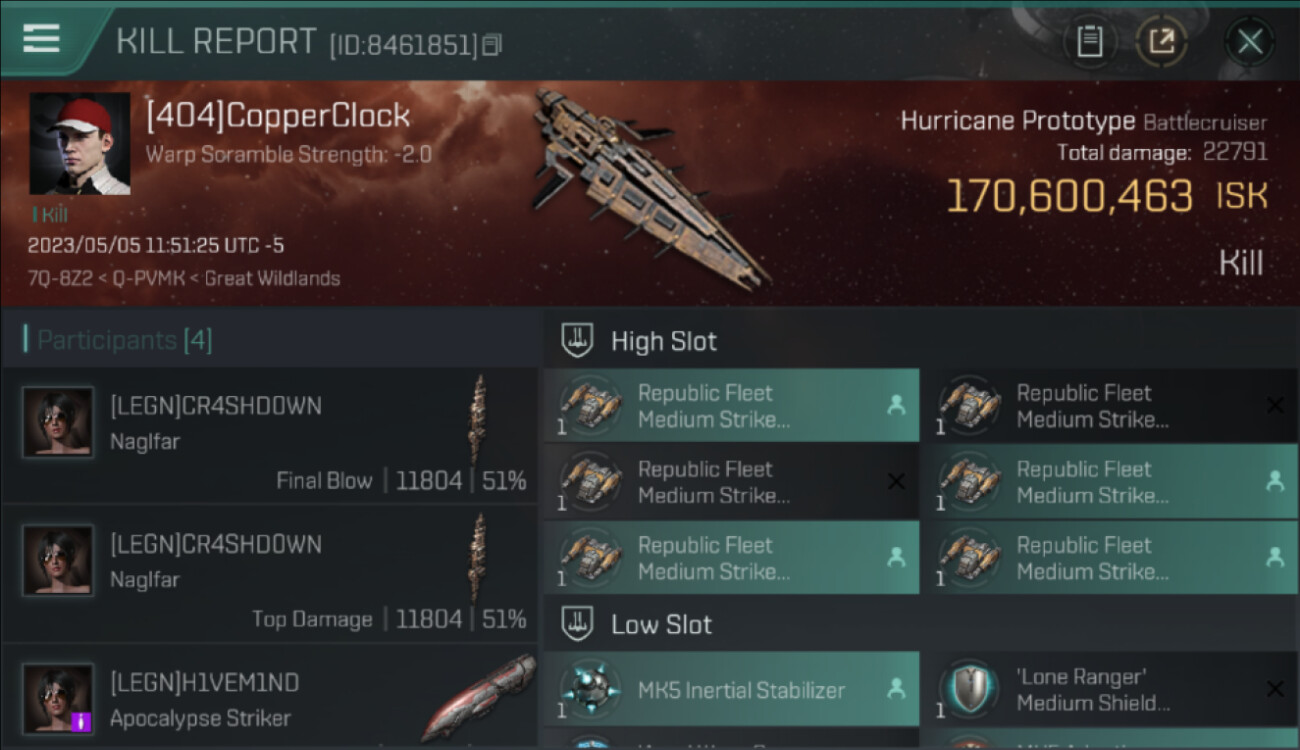The height and width of the screenshot is (750, 1300).
Task: Select 'Lone Ranger' Medium Shield module
Action: coord(1094,690)
